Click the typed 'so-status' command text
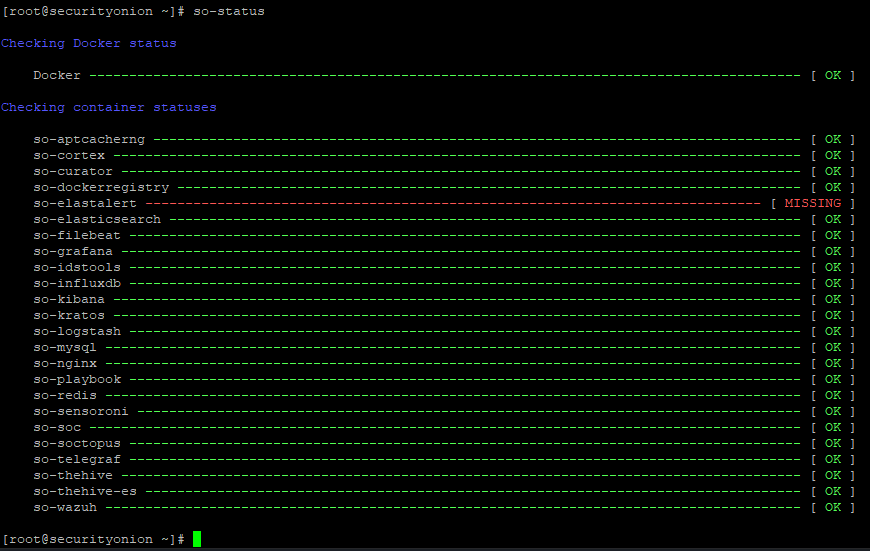870x551 pixels. (x=229, y=12)
